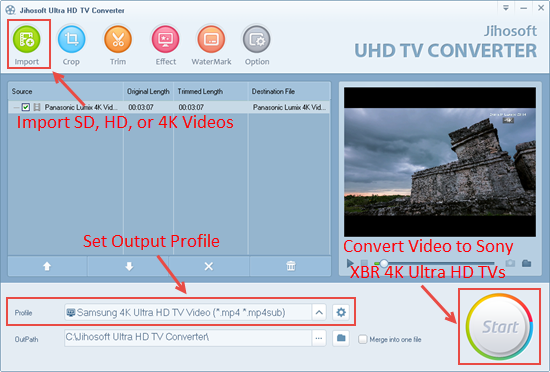Click the Destination File column header

point(289,92)
